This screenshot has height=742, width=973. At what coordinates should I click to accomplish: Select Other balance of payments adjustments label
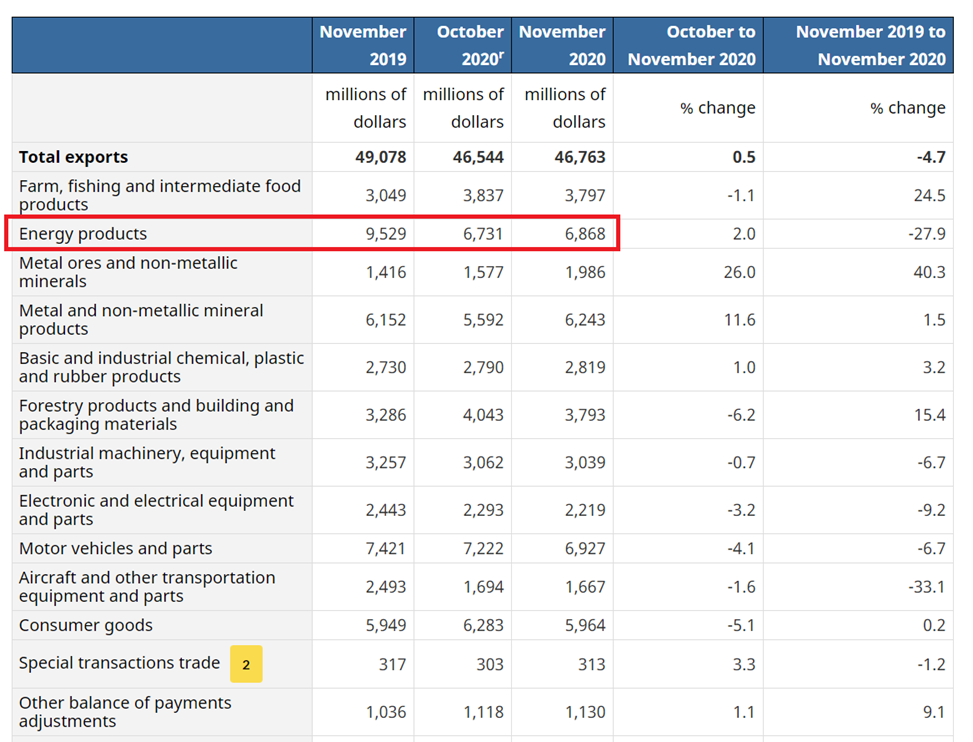[x=125, y=712]
